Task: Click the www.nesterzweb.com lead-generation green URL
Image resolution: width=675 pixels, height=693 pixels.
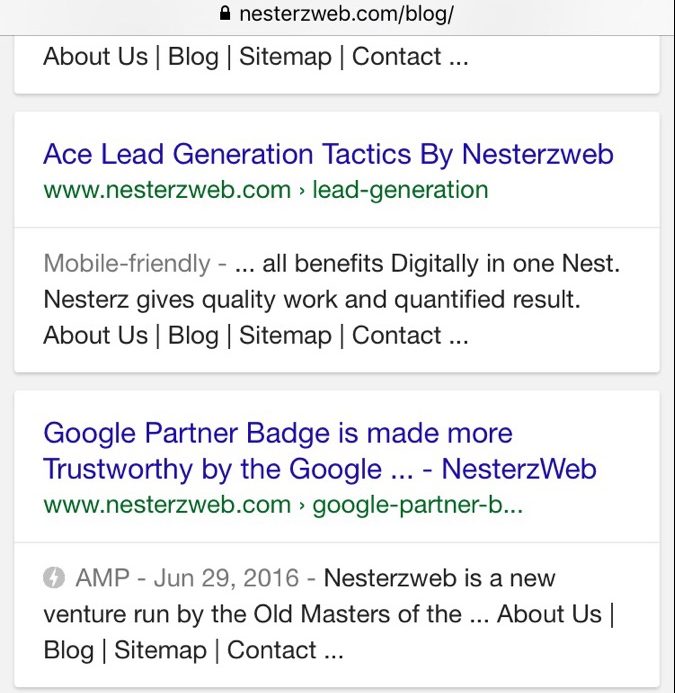Action: [x=266, y=190]
